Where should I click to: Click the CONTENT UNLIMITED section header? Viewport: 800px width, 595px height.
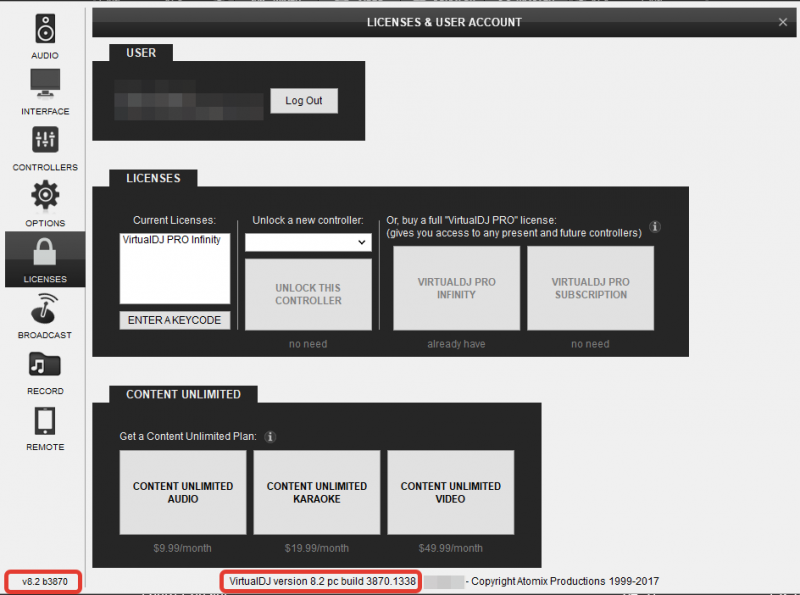[183, 394]
